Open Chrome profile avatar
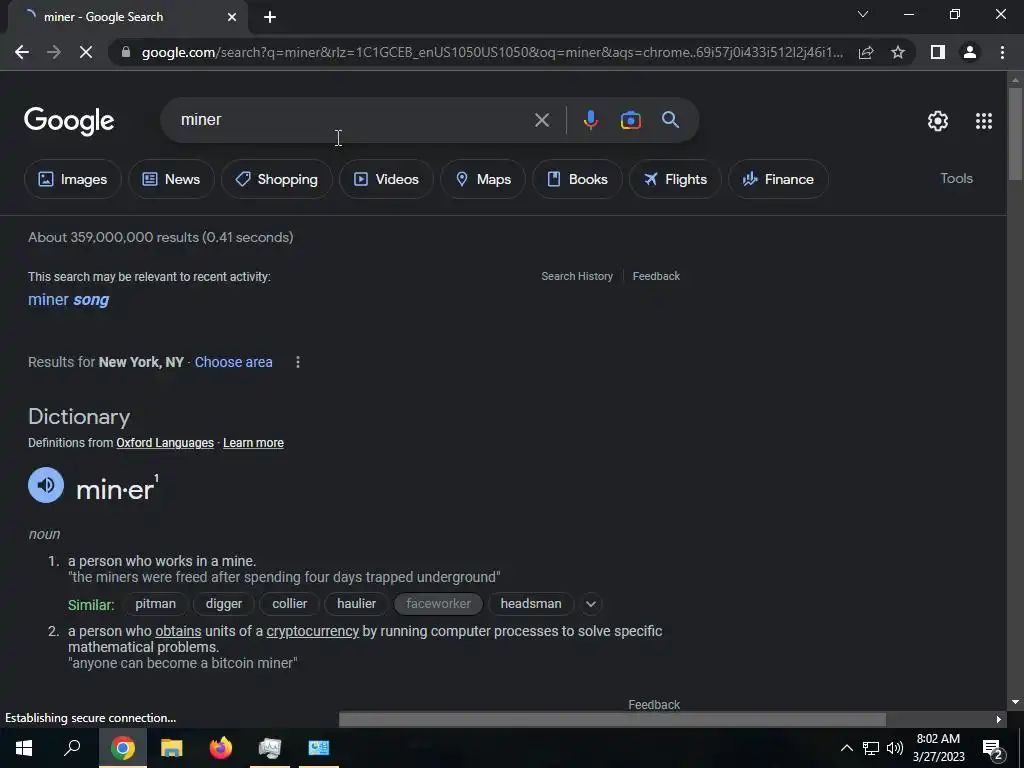 970,52
